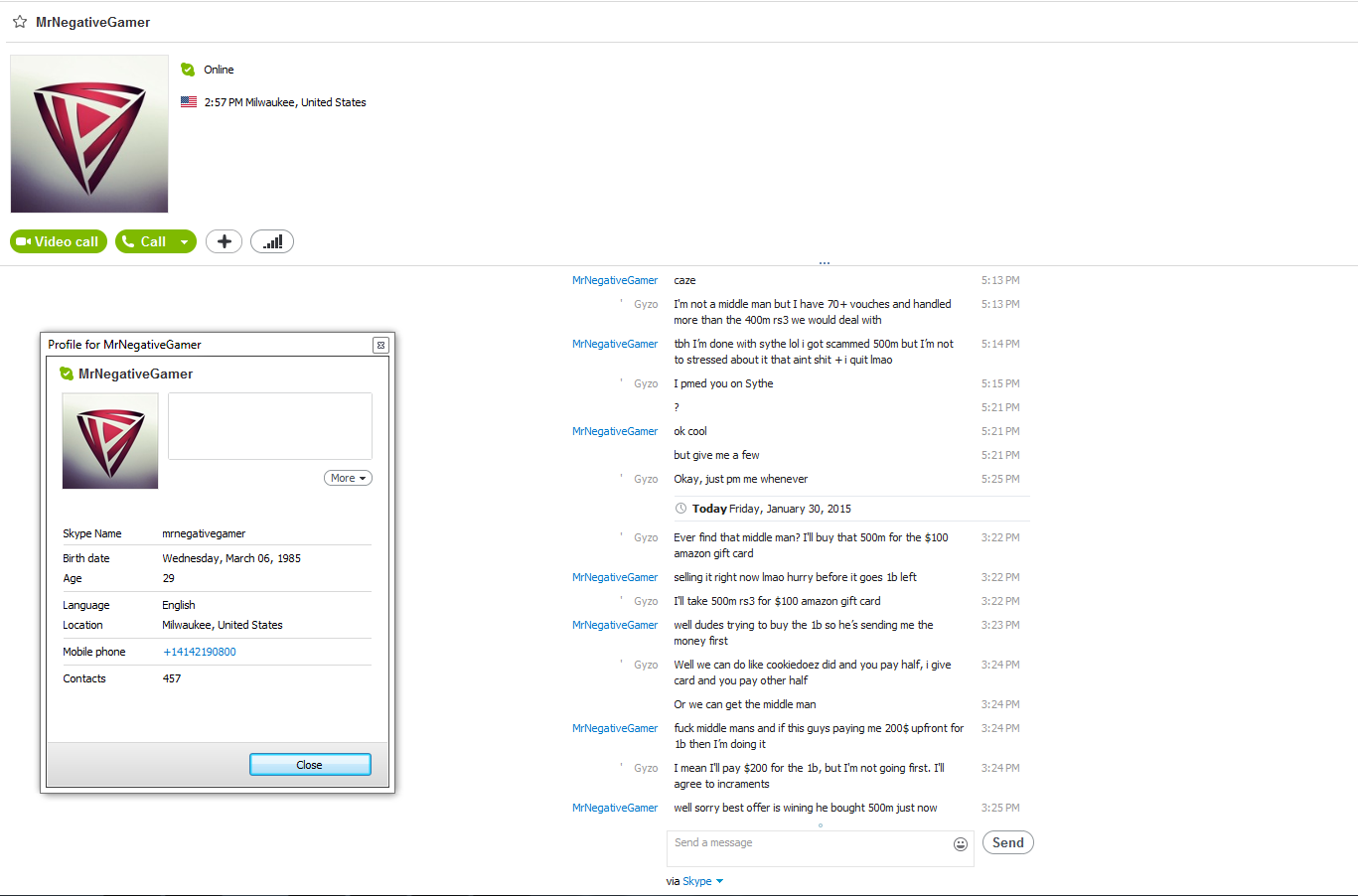1358x896 pixels.
Task: Open the Call button dropdown arrow
Action: coord(185,241)
